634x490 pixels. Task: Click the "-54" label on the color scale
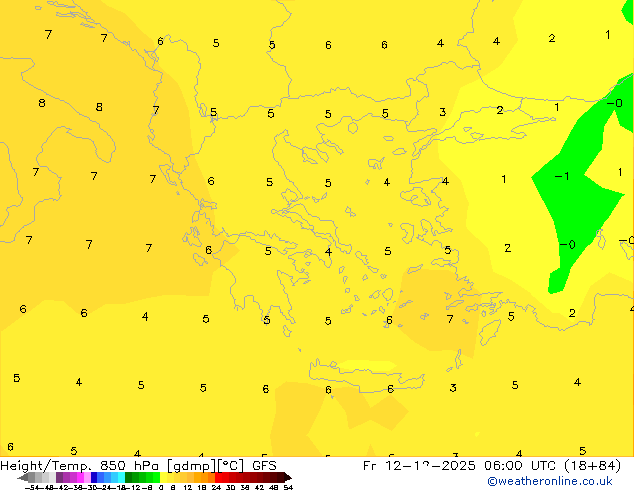pyautogui.click(x=32, y=487)
